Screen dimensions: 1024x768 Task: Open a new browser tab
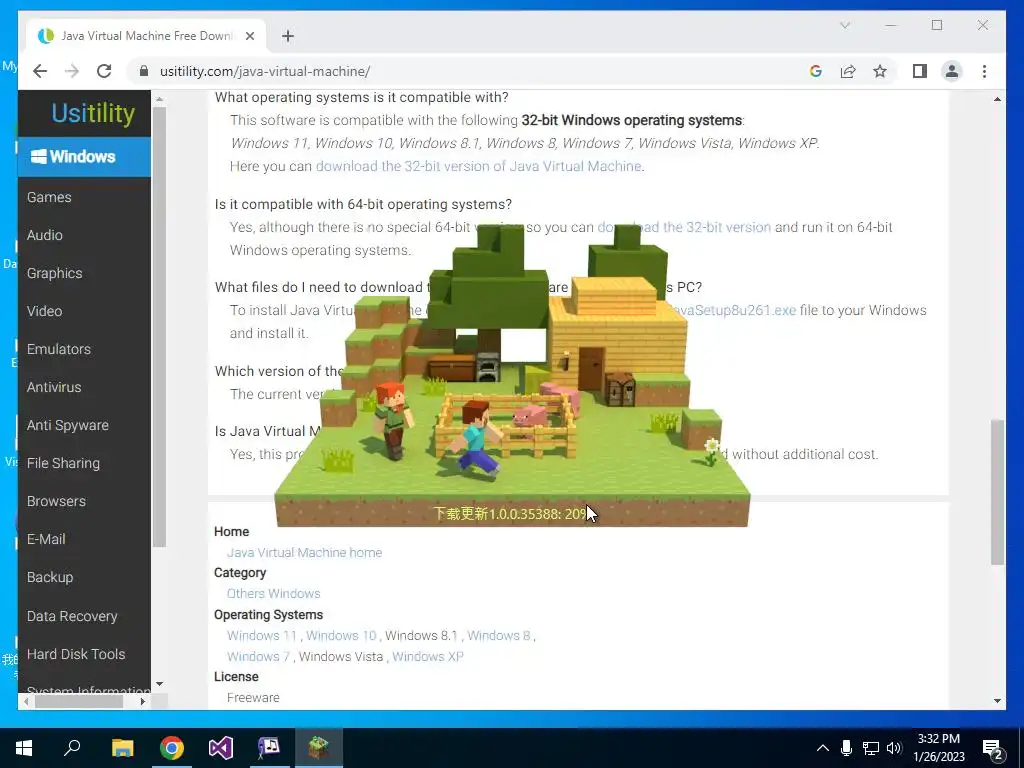(x=288, y=36)
